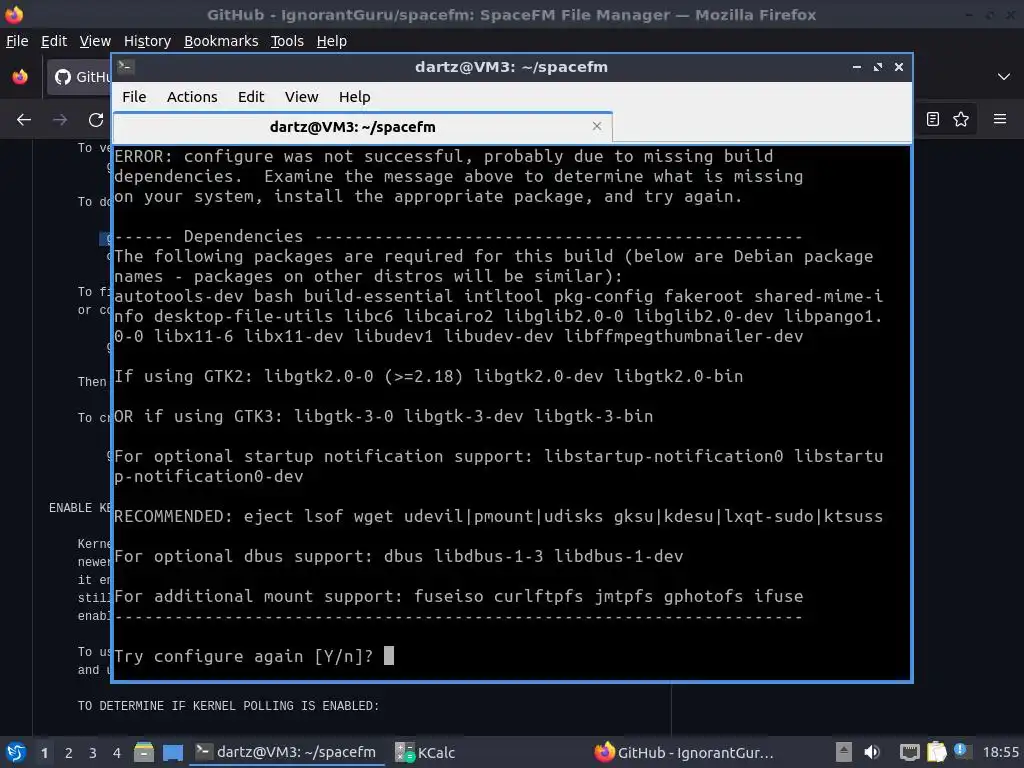This screenshot has width=1024, height=768.
Task: Open the application launcher menu in taskbar
Action: (16, 752)
